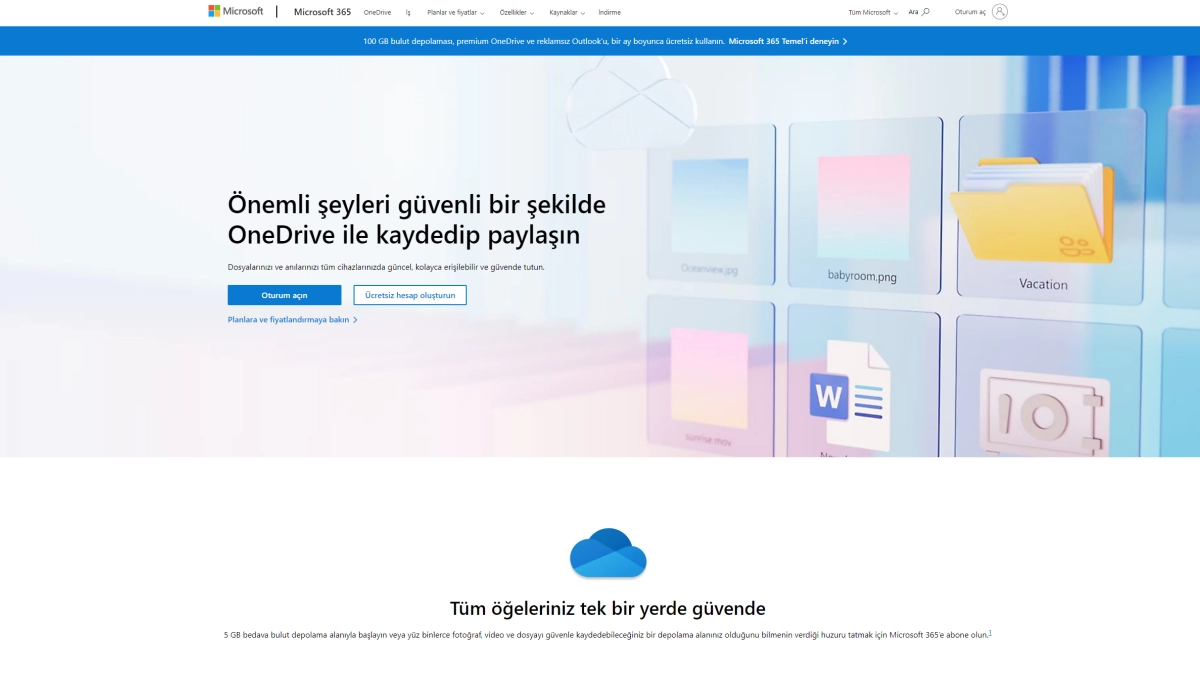Screen dimensions: 1200x675
Task: Open Planlara ve fiyatlandırmaya bakın link
Action: [290, 319]
